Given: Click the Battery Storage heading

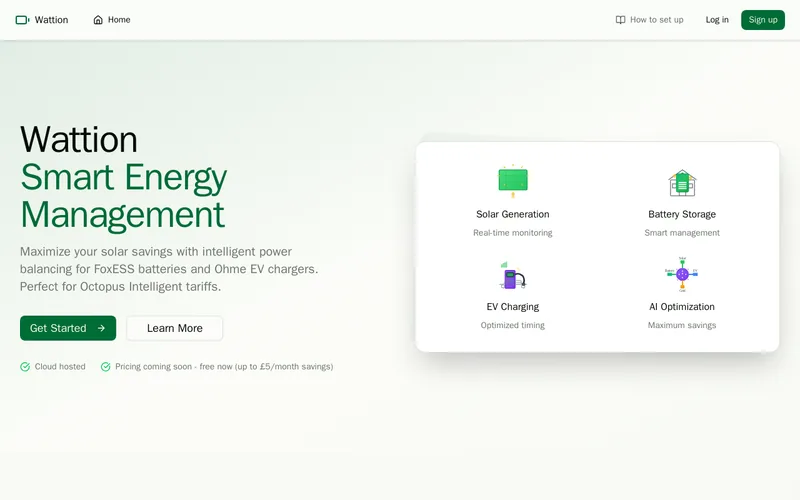Looking at the screenshot, I should pos(682,214).
